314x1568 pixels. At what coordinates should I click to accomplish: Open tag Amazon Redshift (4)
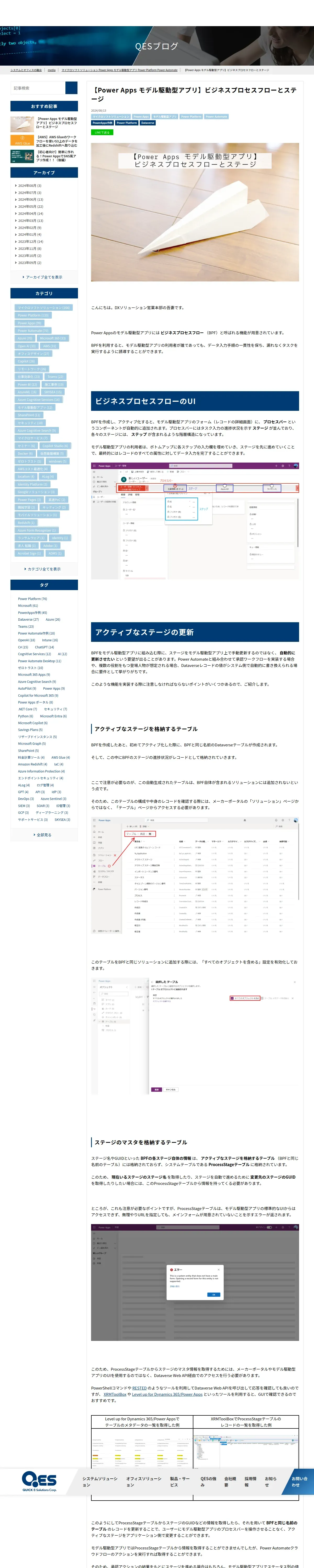pyautogui.click(x=32, y=764)
